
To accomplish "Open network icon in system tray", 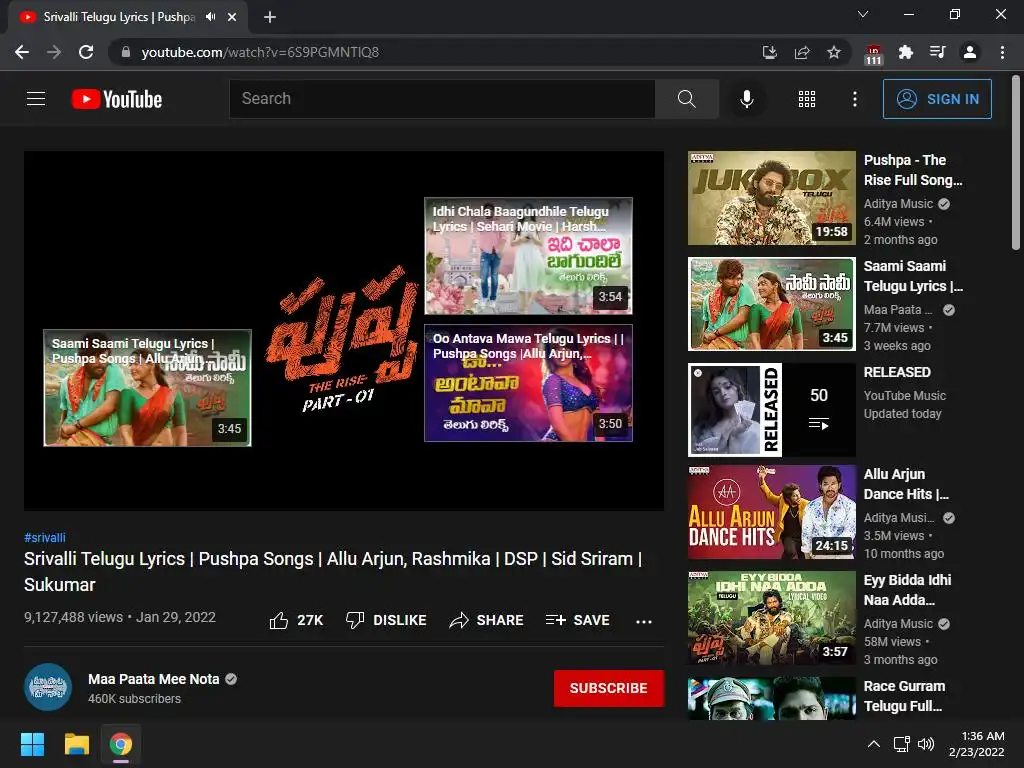I will 902,744.
